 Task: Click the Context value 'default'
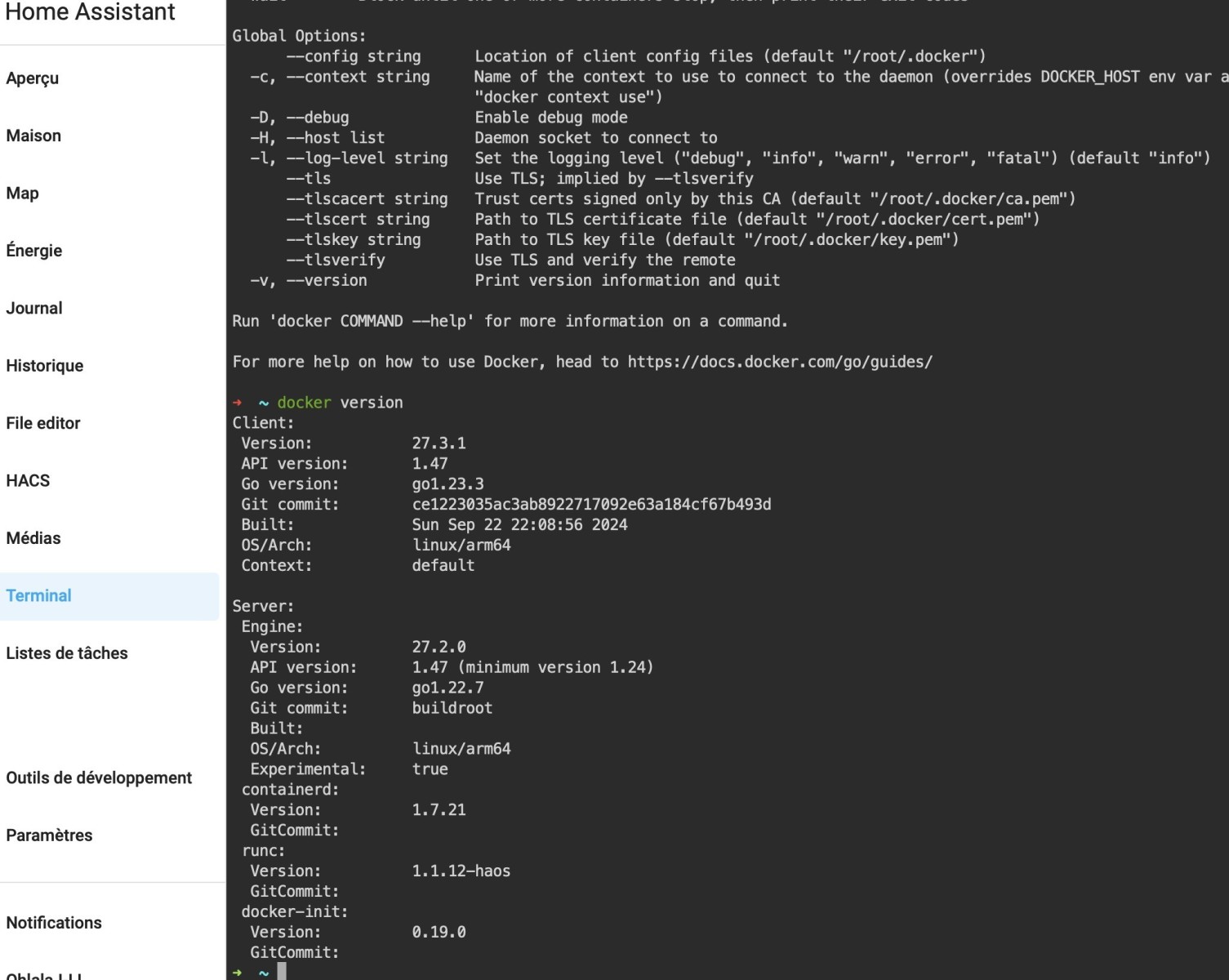tap(443, 566)
